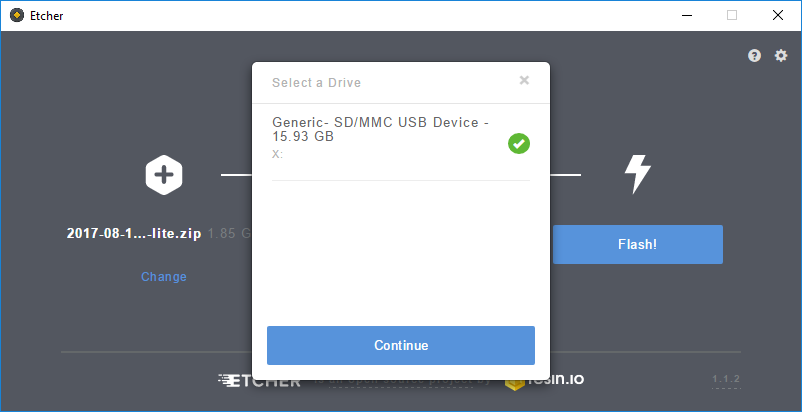Close the Select a Drive dialog
Image resolution: width=802 pixels, height=412 pixels.
(x=524, y=81)
